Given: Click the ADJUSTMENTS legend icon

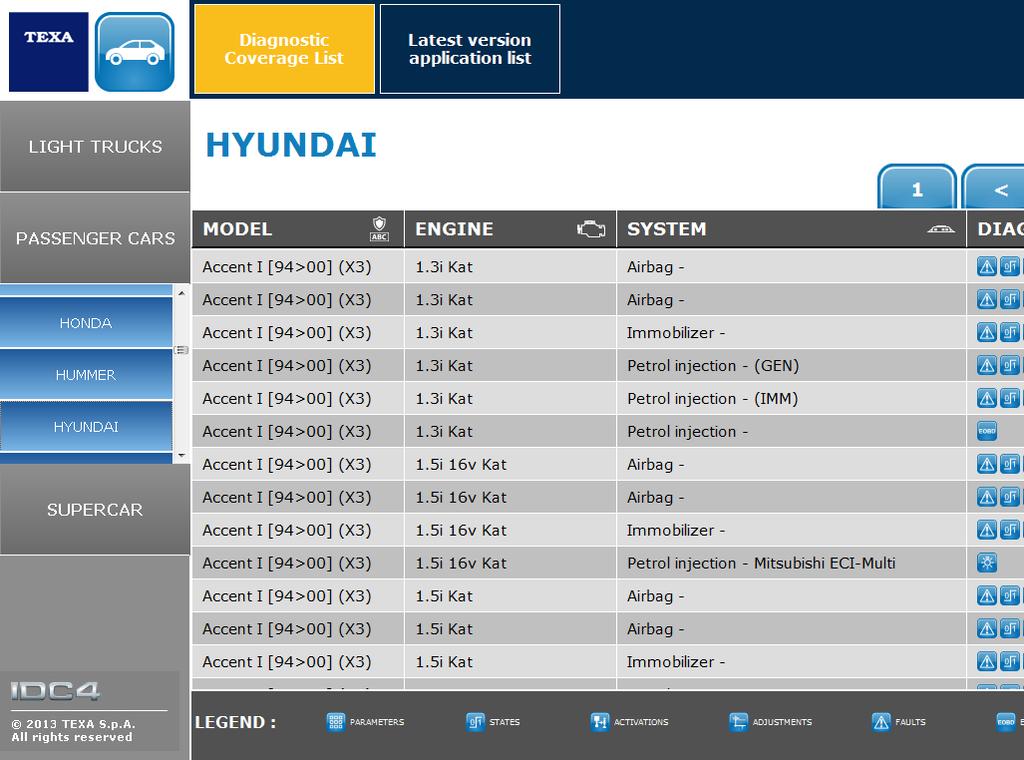Looking at the screenshot, I should (738, 721).
